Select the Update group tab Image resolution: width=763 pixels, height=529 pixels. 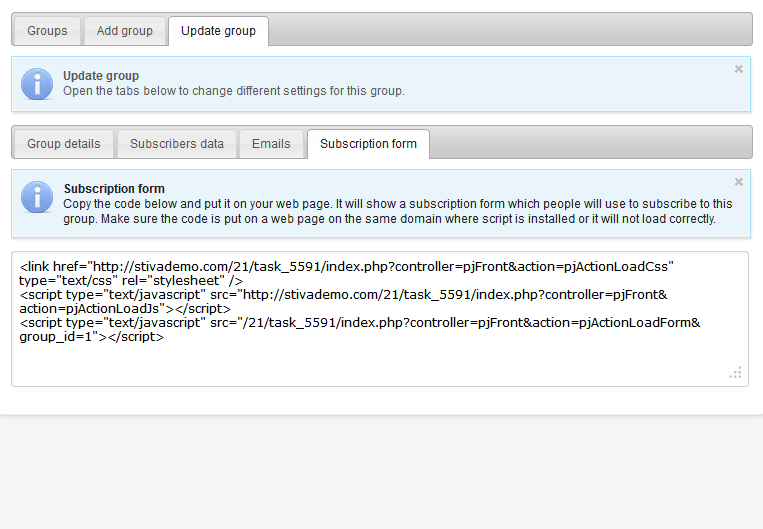(x=218, y=31)
